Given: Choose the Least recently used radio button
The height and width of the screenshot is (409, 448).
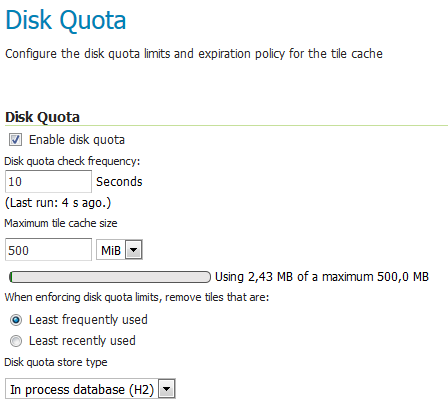Looking at the screenshot, I should 16,341.
